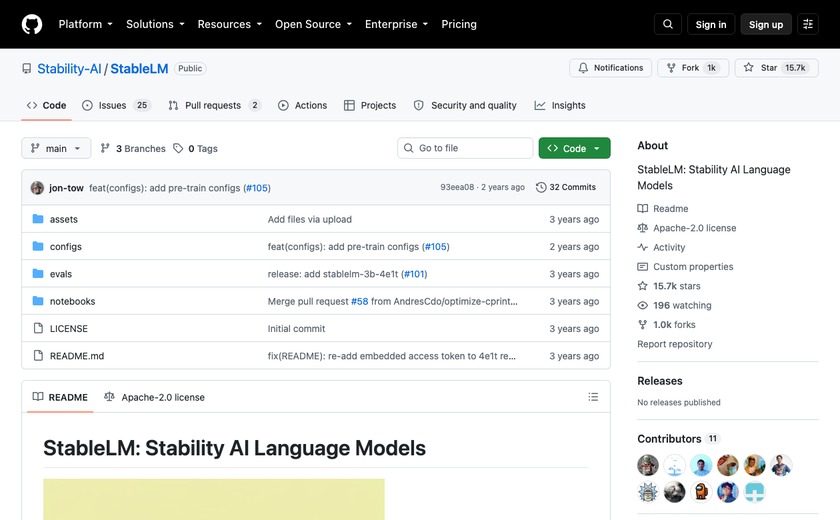Click the Go to file search field
Screen dimensions: 840x520
click(465, 148)
